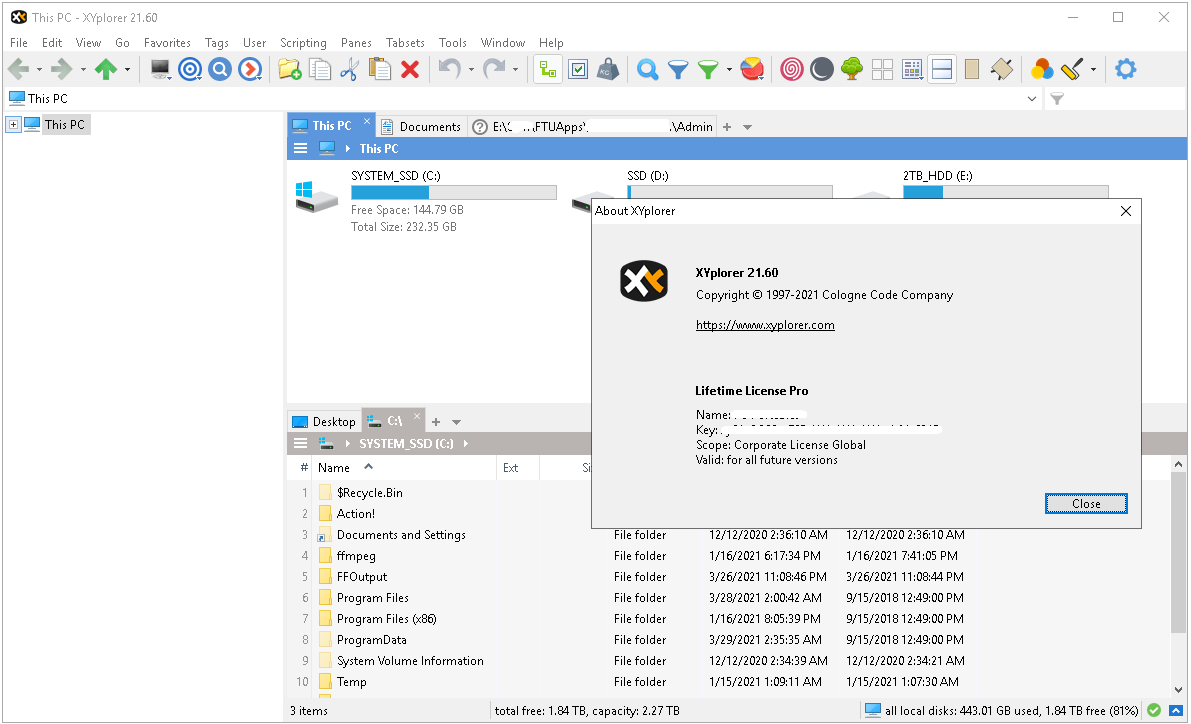
Task: Open the Drives computer monitor icon
Action: (x=160, y=69)
